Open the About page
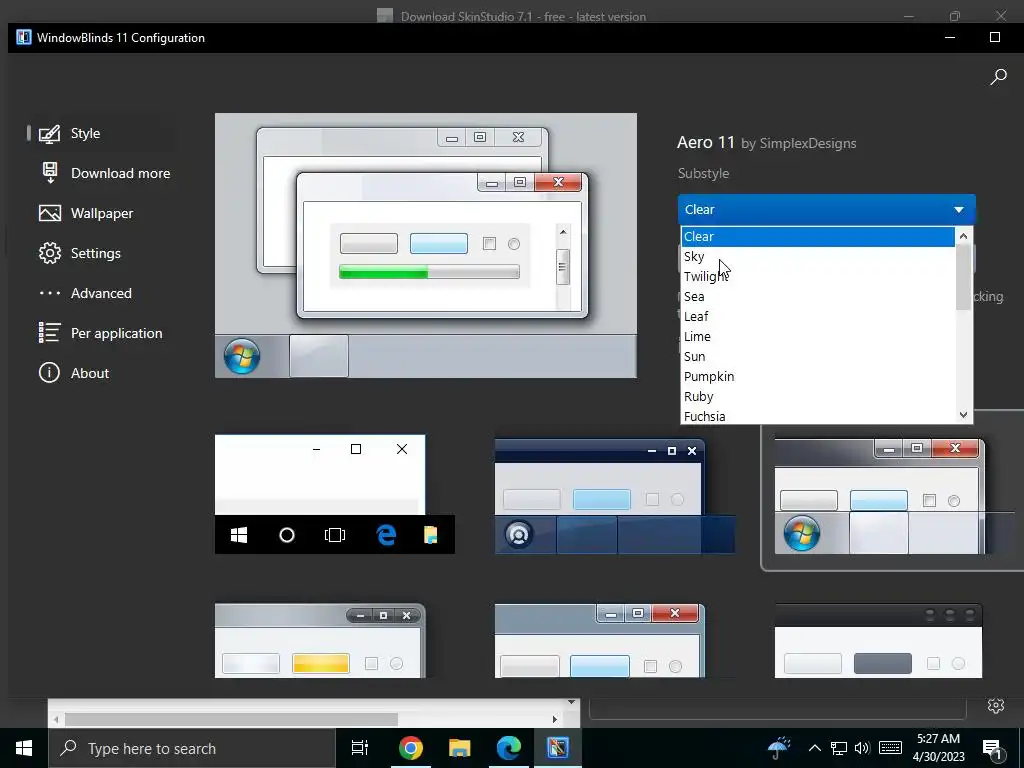Image resolution: width=1024 pixels, height=768 pixels. pyautogui.click(x=89, y=373)
